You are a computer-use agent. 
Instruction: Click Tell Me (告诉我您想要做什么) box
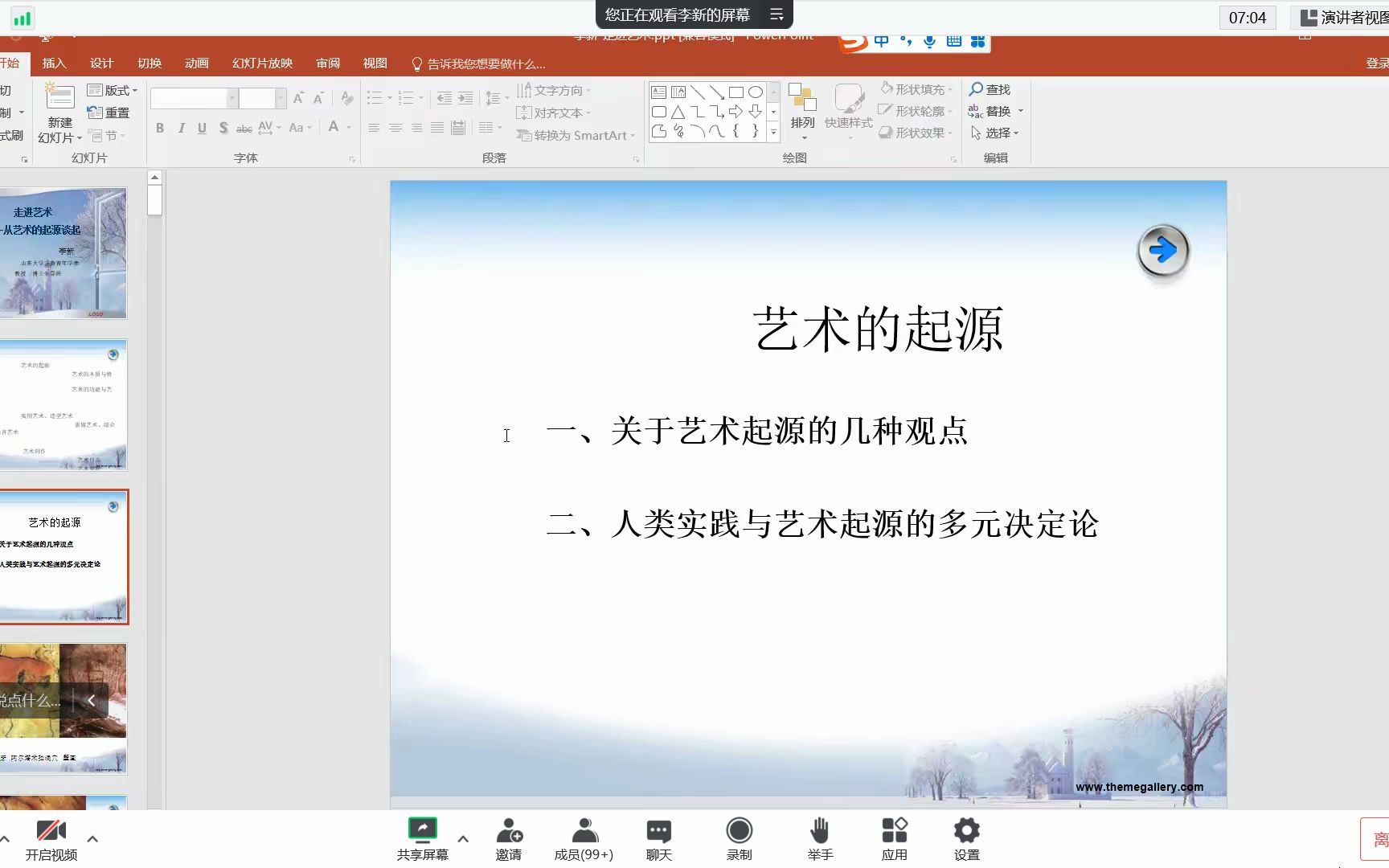pyautogui.click(x=478, y=63)
